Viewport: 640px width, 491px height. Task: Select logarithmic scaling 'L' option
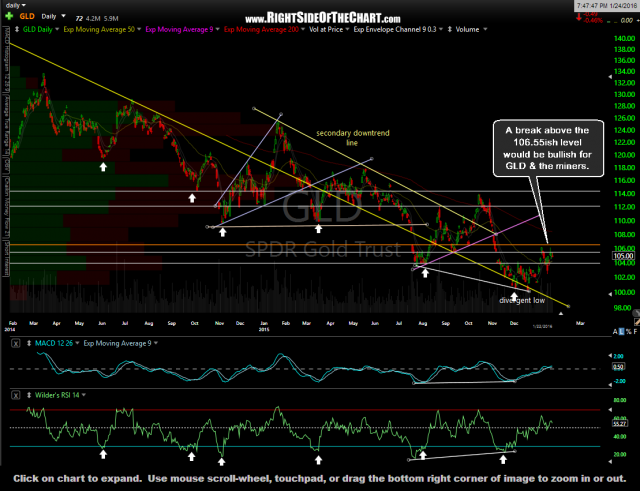[622, 332]
